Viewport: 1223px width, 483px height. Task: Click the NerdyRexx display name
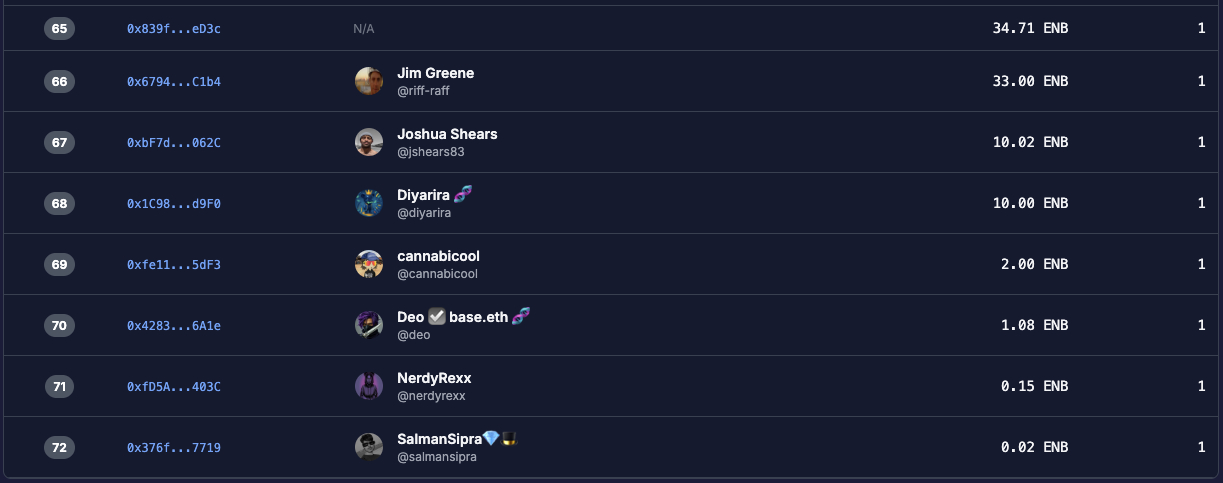(434, 378)
